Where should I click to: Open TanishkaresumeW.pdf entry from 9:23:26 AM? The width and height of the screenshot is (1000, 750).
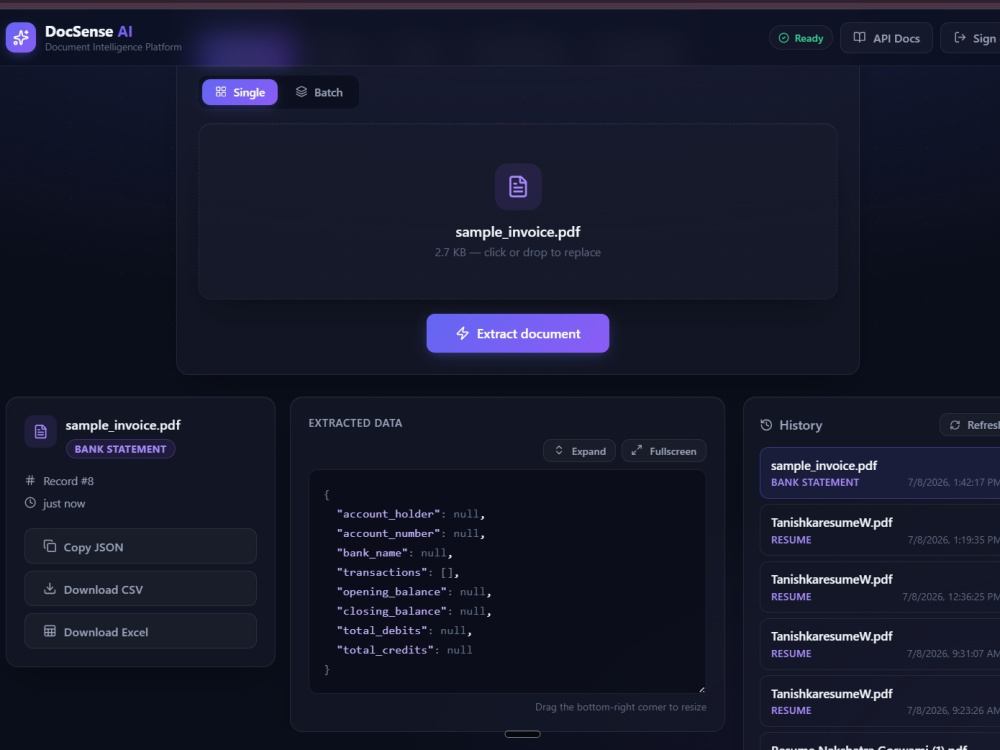point(880,701)
